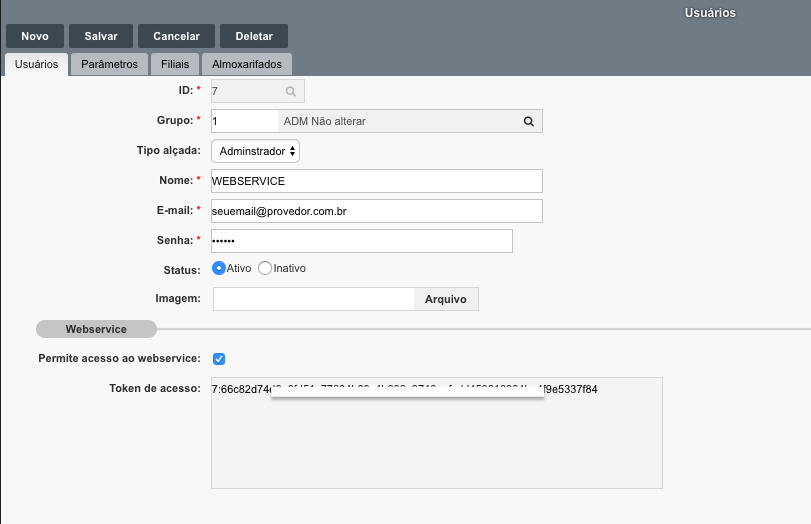Image resolution: width=811 pixels, height=524 pixels.
Task: Select the Ativo radio button
Action: click(x=219, y=268)
